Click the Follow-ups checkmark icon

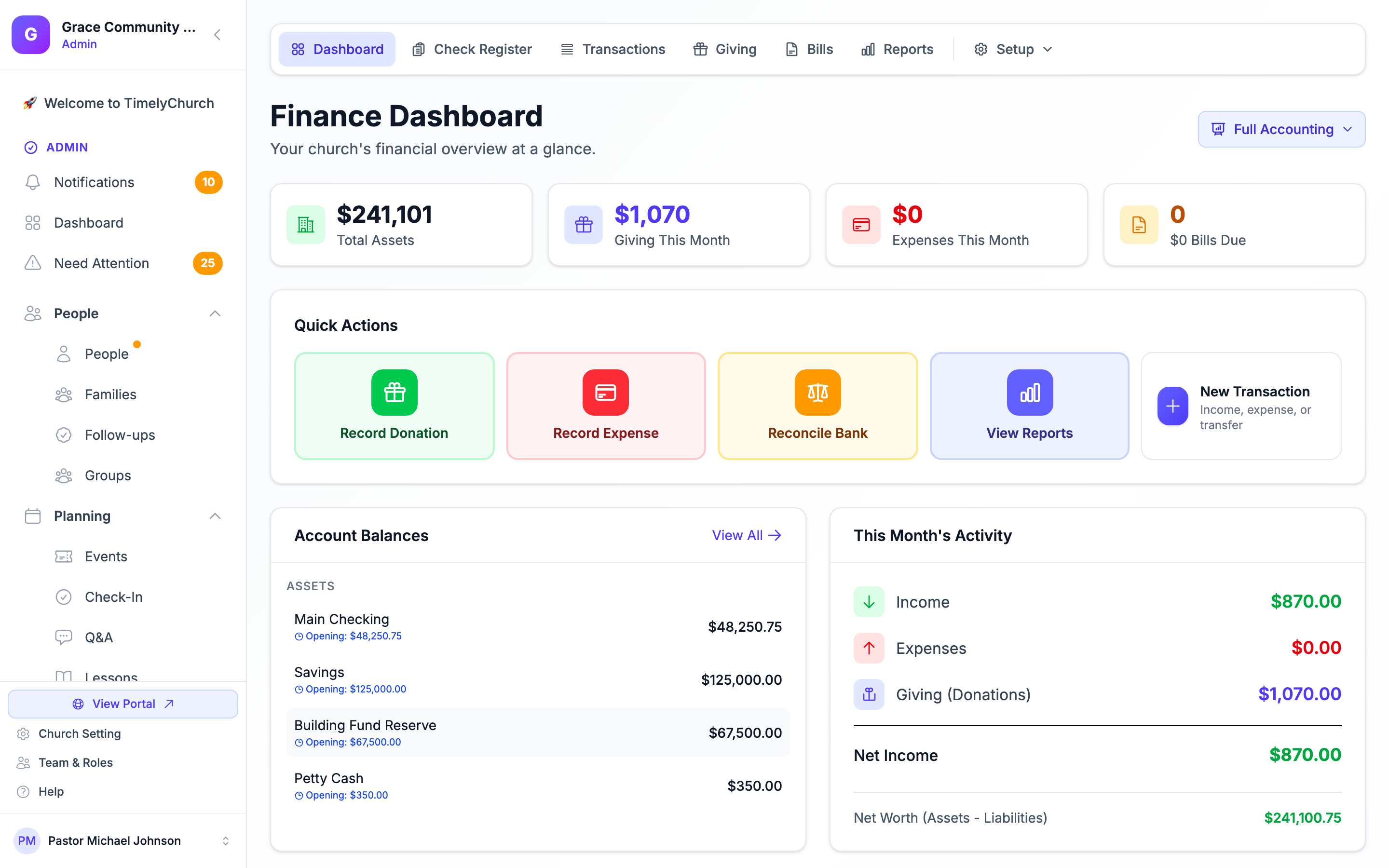64,435
